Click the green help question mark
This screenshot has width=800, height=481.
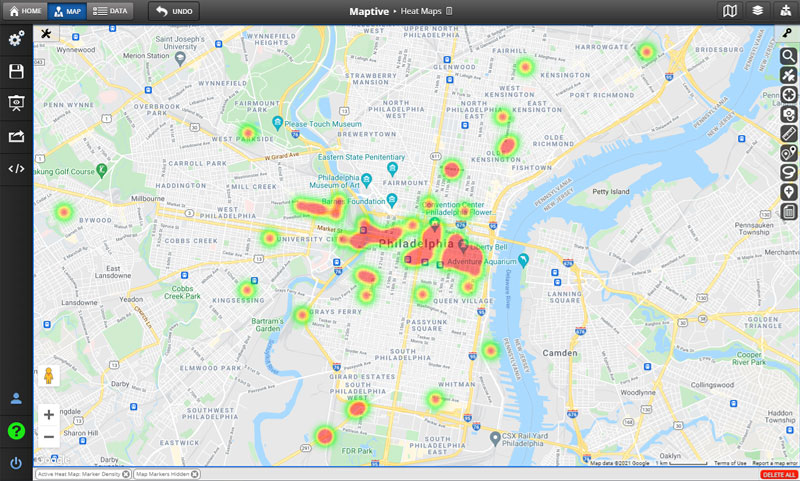pos(16,432)
